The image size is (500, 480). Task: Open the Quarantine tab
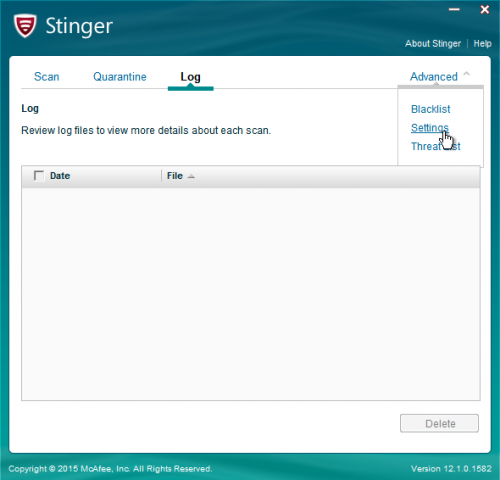[120, 77]
